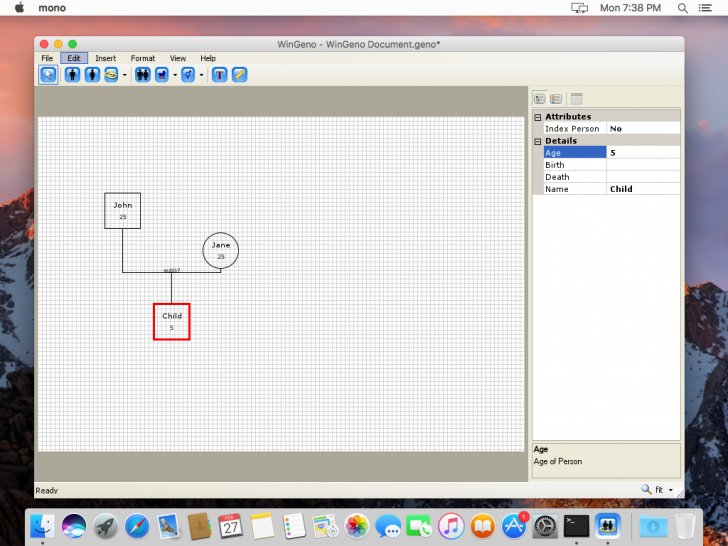Open the File menu
728x546 pixels.
tap(47, 58)
